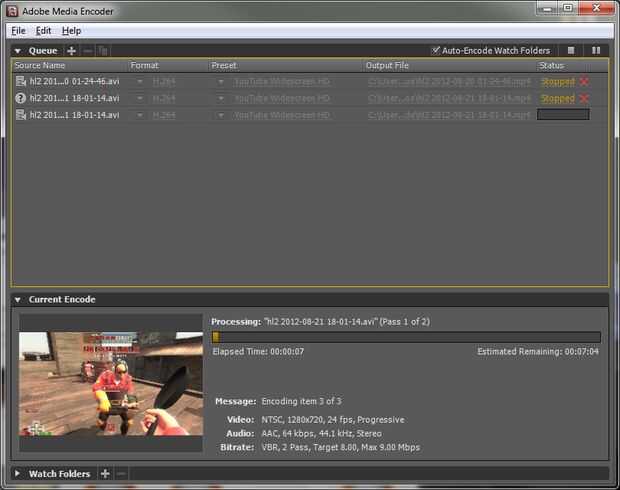Click H.264 format link in second row
The height and width of the screenshot is (490, 620).
point(164,98)
